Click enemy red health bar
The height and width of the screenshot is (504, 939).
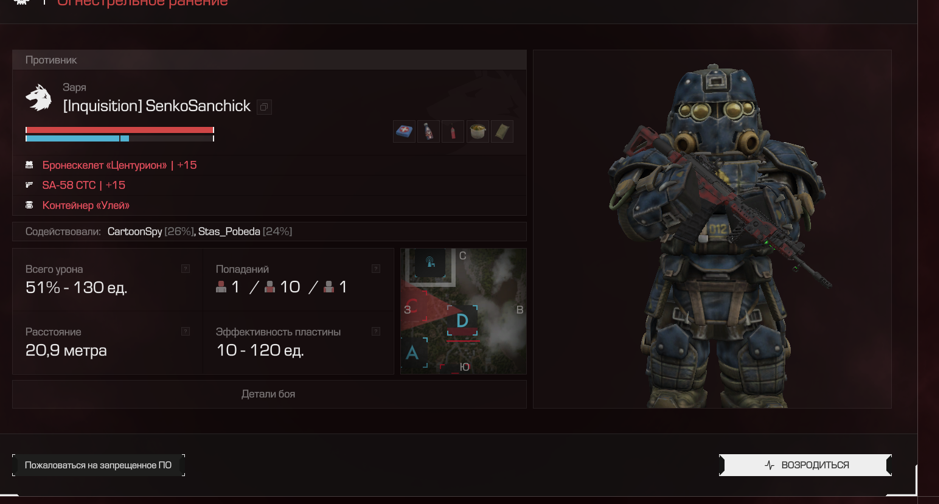point(120,130)
